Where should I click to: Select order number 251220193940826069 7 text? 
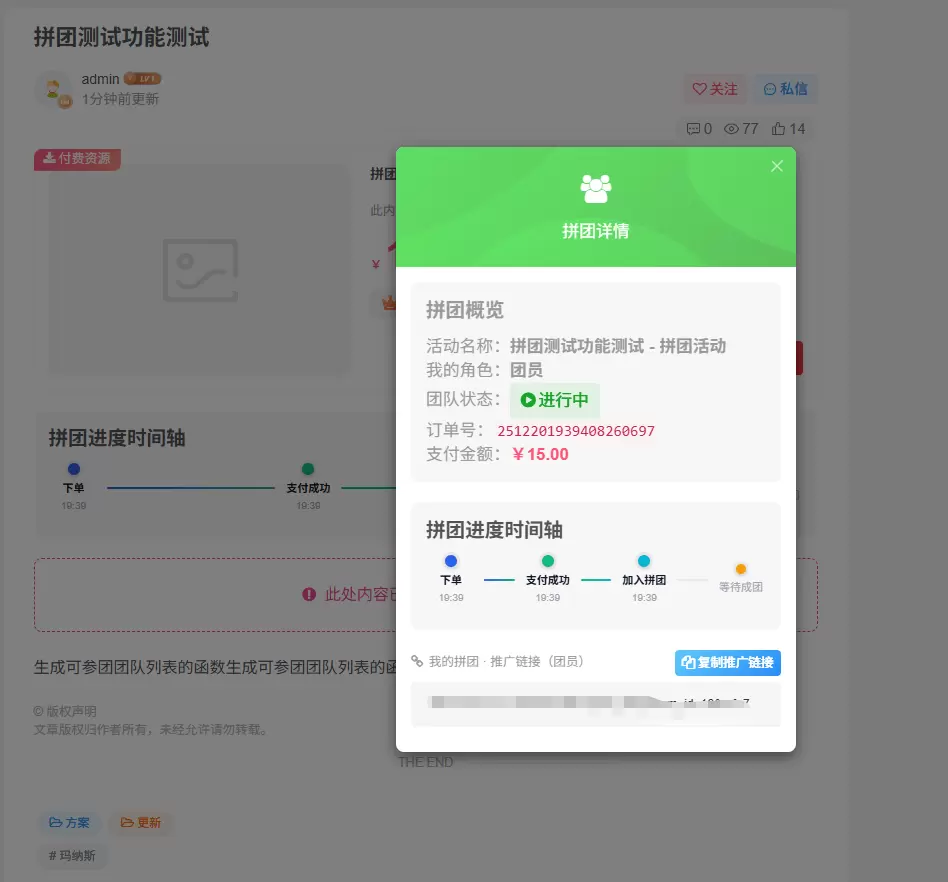(576, 431)
